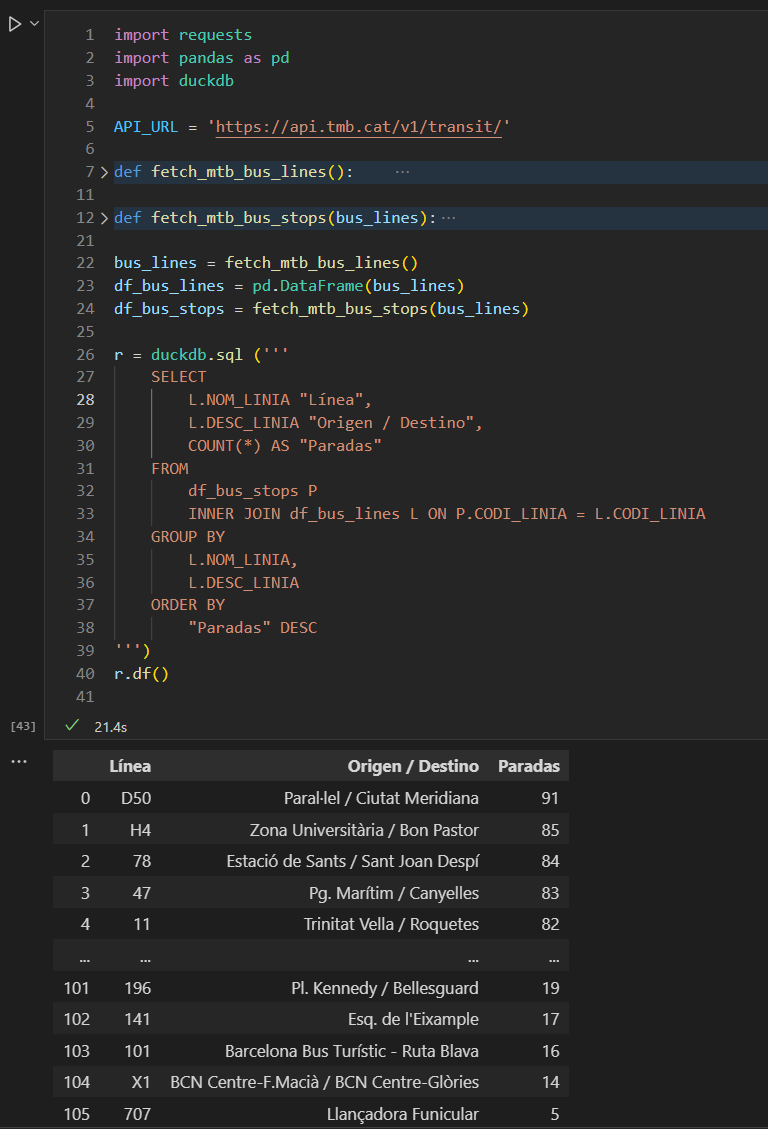
Task: Place cursor on the SELECT keyword
Action: point(179,376)
